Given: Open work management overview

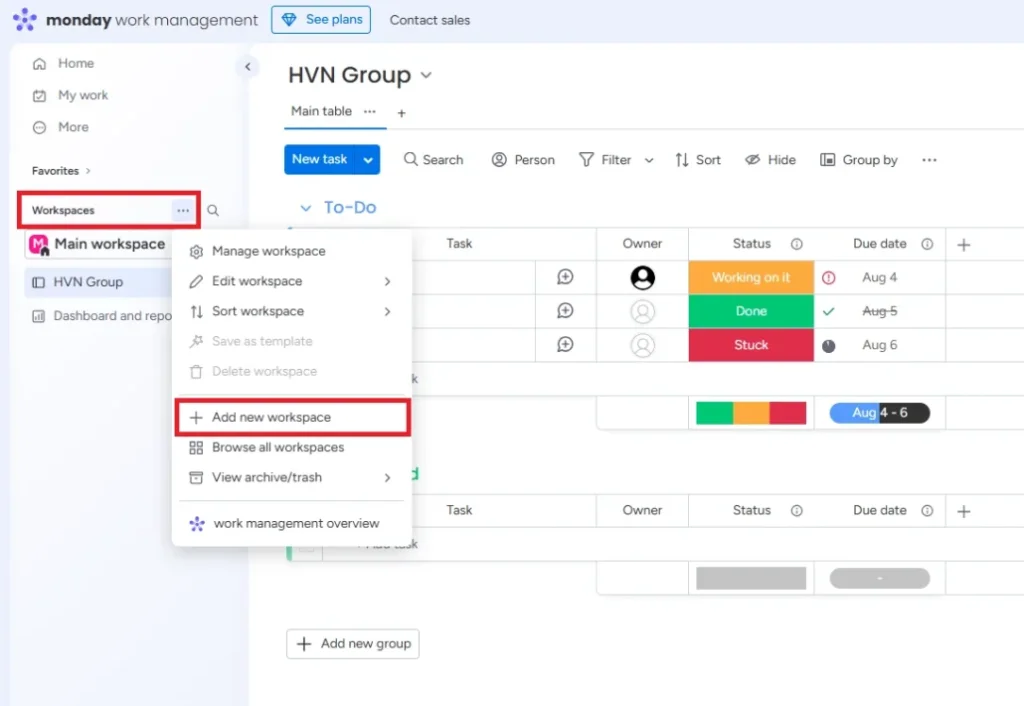Looking at the screenshot, I should [x=291, y=524].
